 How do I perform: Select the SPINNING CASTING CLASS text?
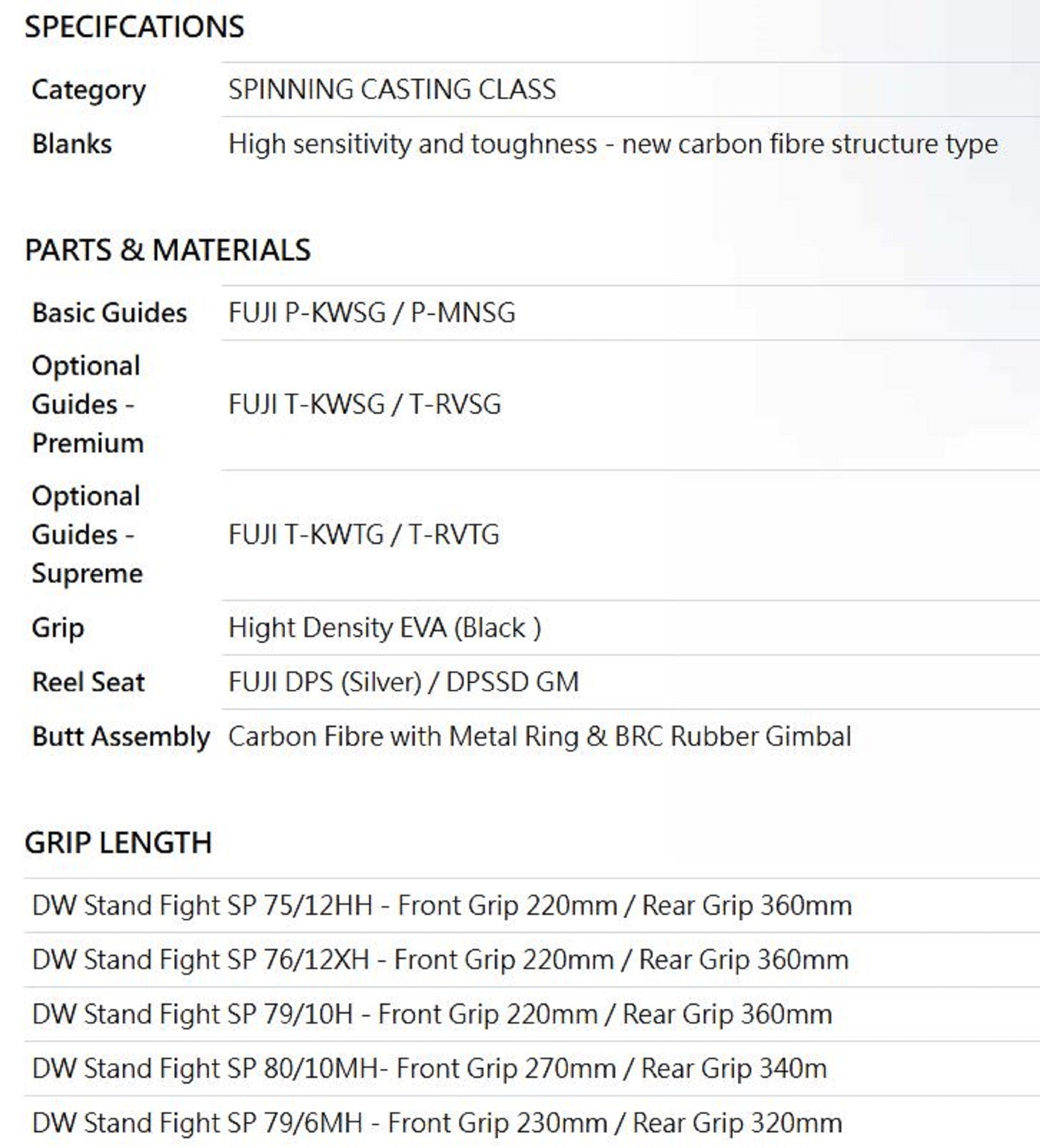tap(392, 90)
